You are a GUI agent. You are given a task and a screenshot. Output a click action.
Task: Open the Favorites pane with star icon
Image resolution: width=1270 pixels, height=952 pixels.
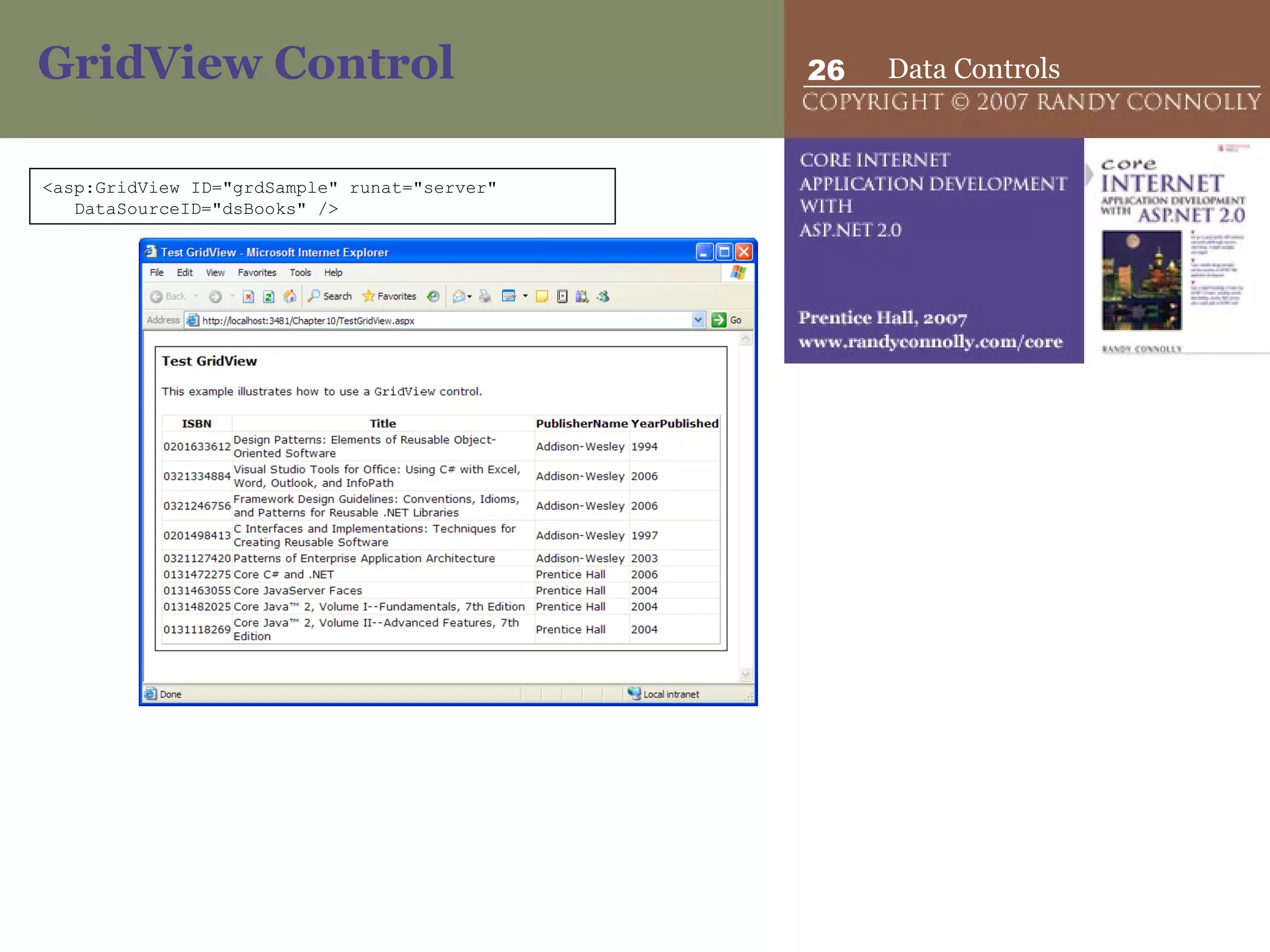click(x=389, y=296)
